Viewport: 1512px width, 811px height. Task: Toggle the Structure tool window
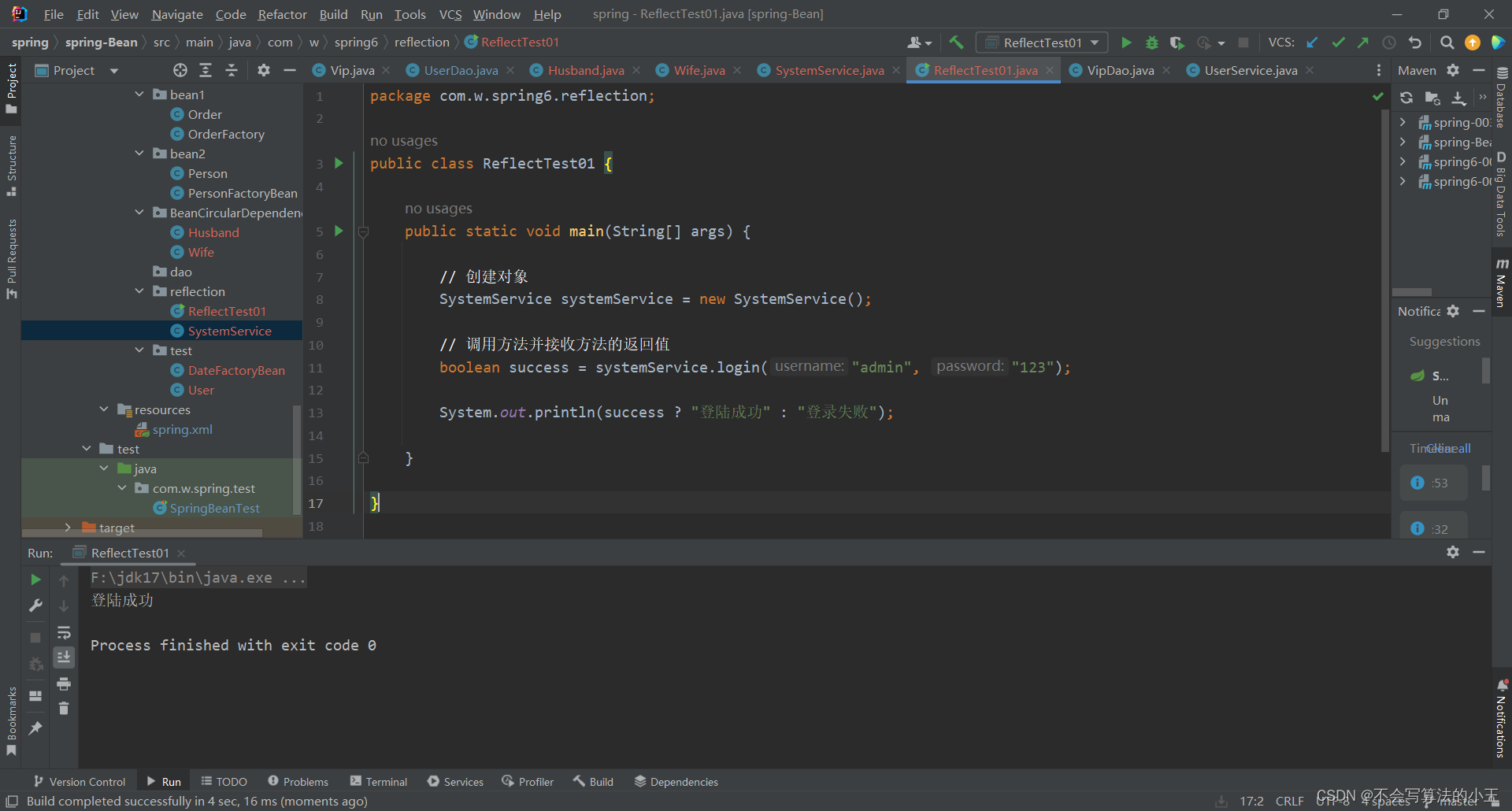click(x=11, y=166)
